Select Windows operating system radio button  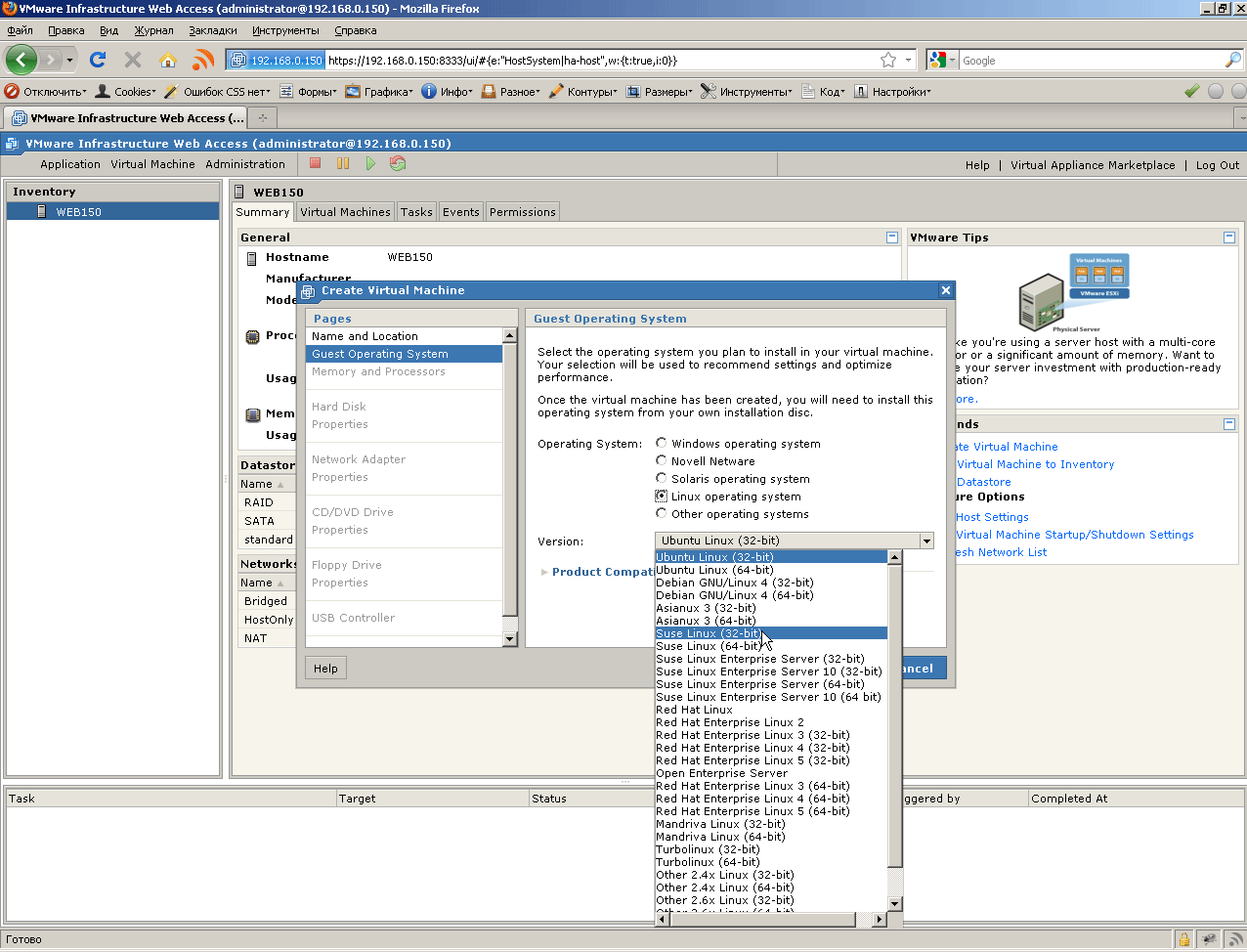point(662,443)
